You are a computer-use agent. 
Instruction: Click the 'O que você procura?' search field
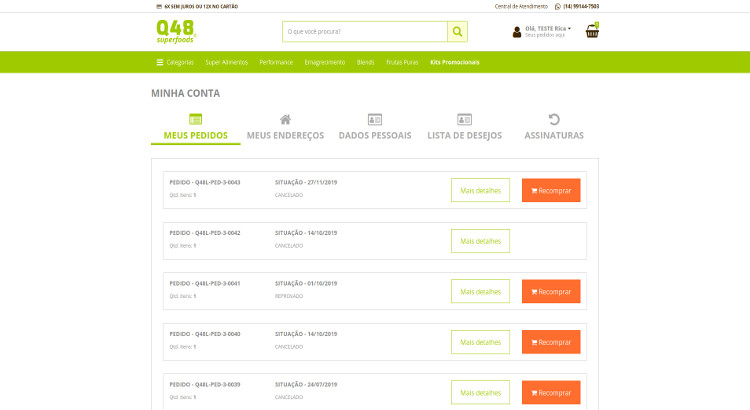365,32
